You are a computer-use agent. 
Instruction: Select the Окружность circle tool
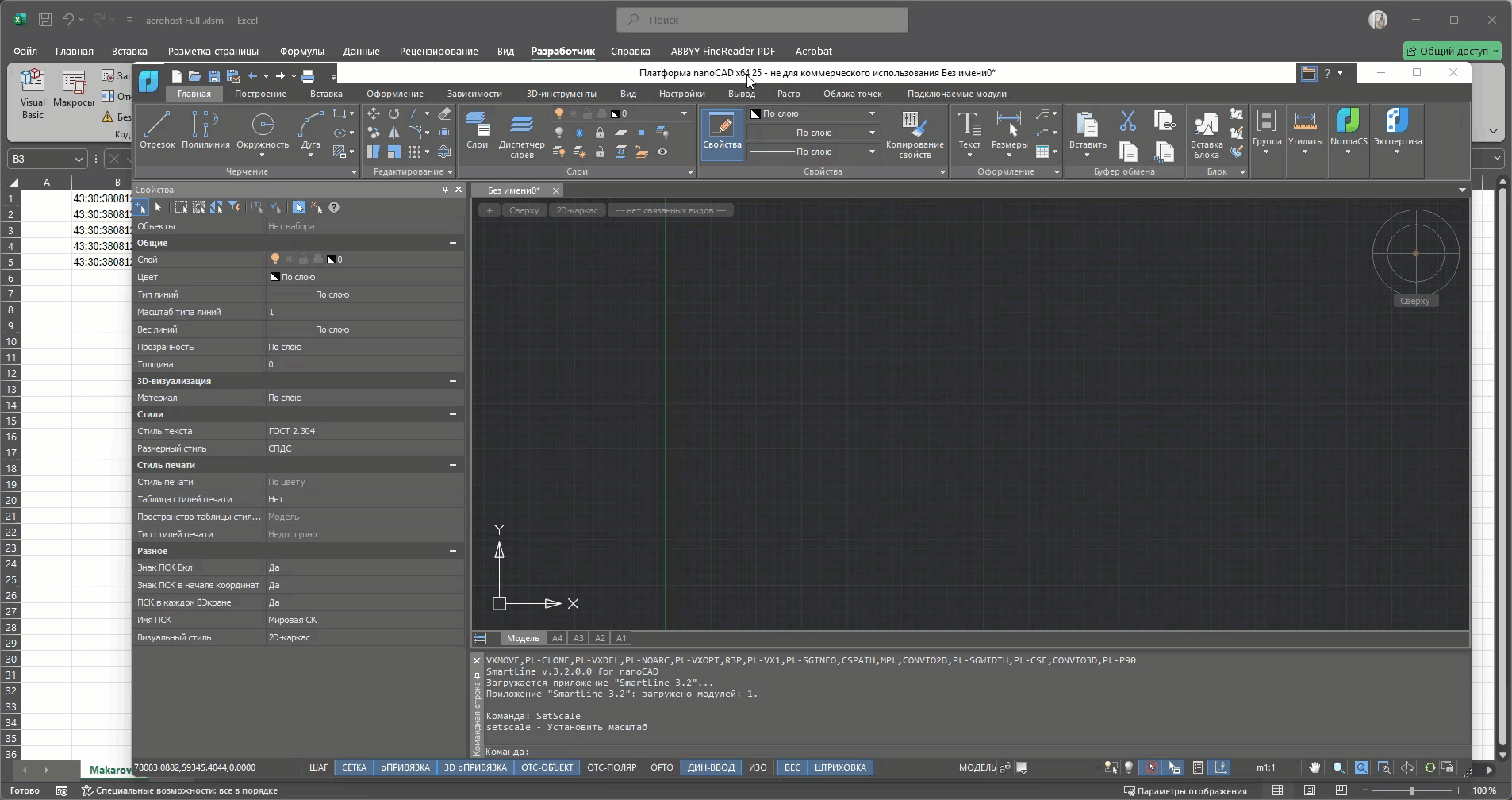[263, 130]
